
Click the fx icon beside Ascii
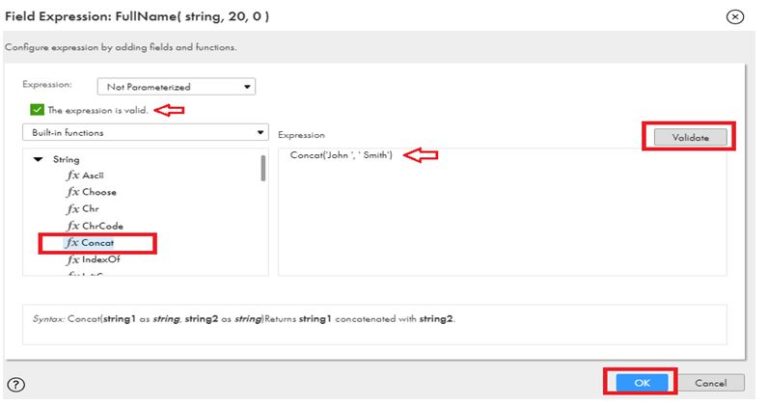[x=73, y=175]
